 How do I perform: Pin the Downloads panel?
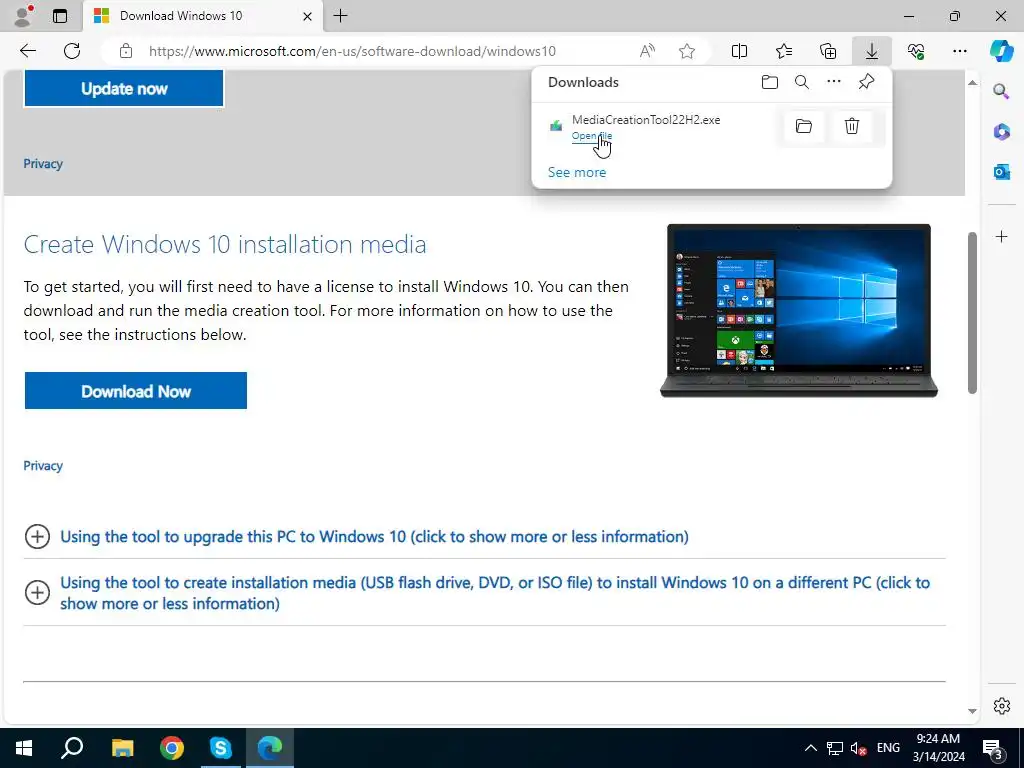(866, 82)
